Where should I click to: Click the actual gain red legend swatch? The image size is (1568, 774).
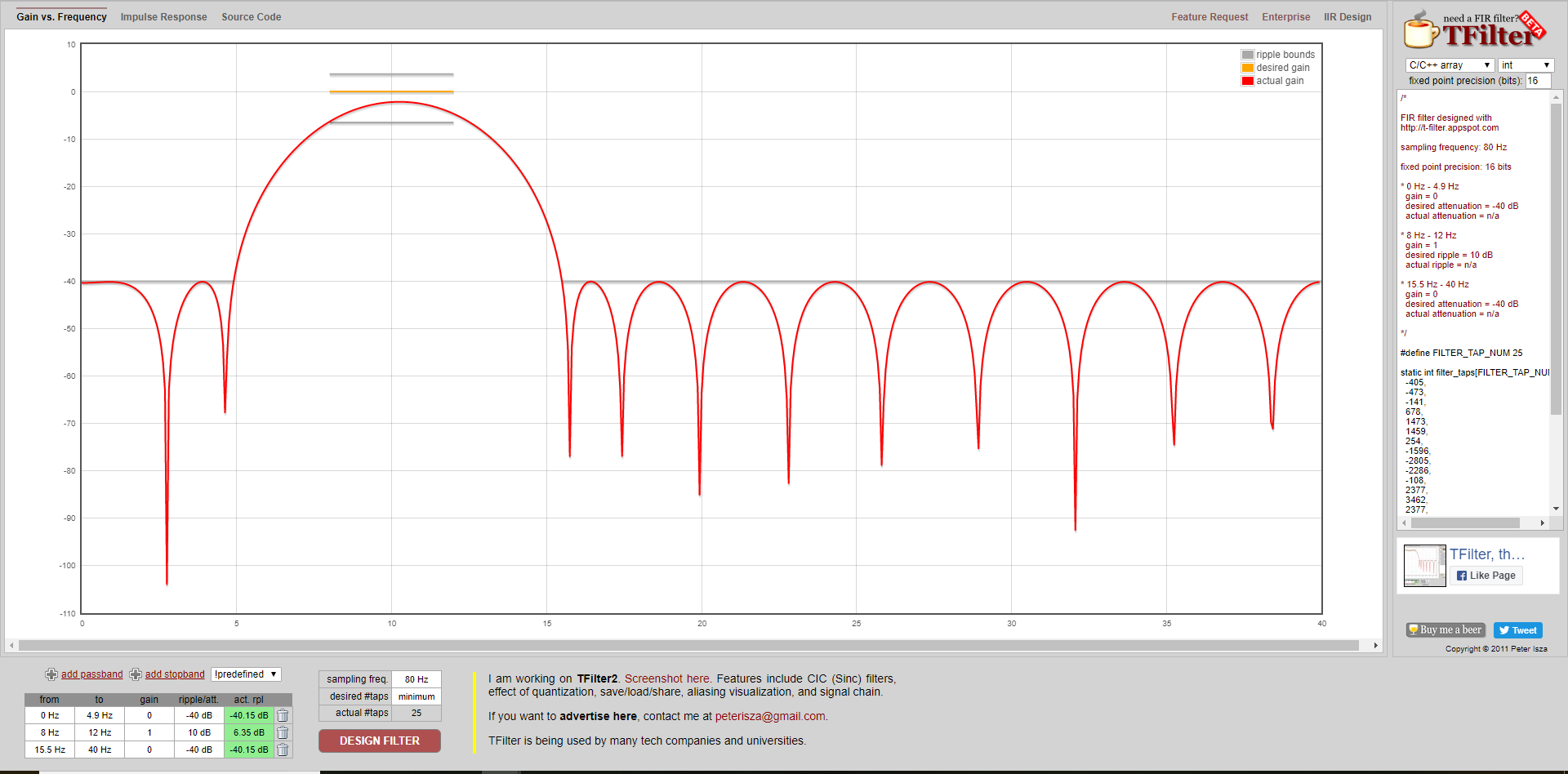click(x=1247, y=81)
